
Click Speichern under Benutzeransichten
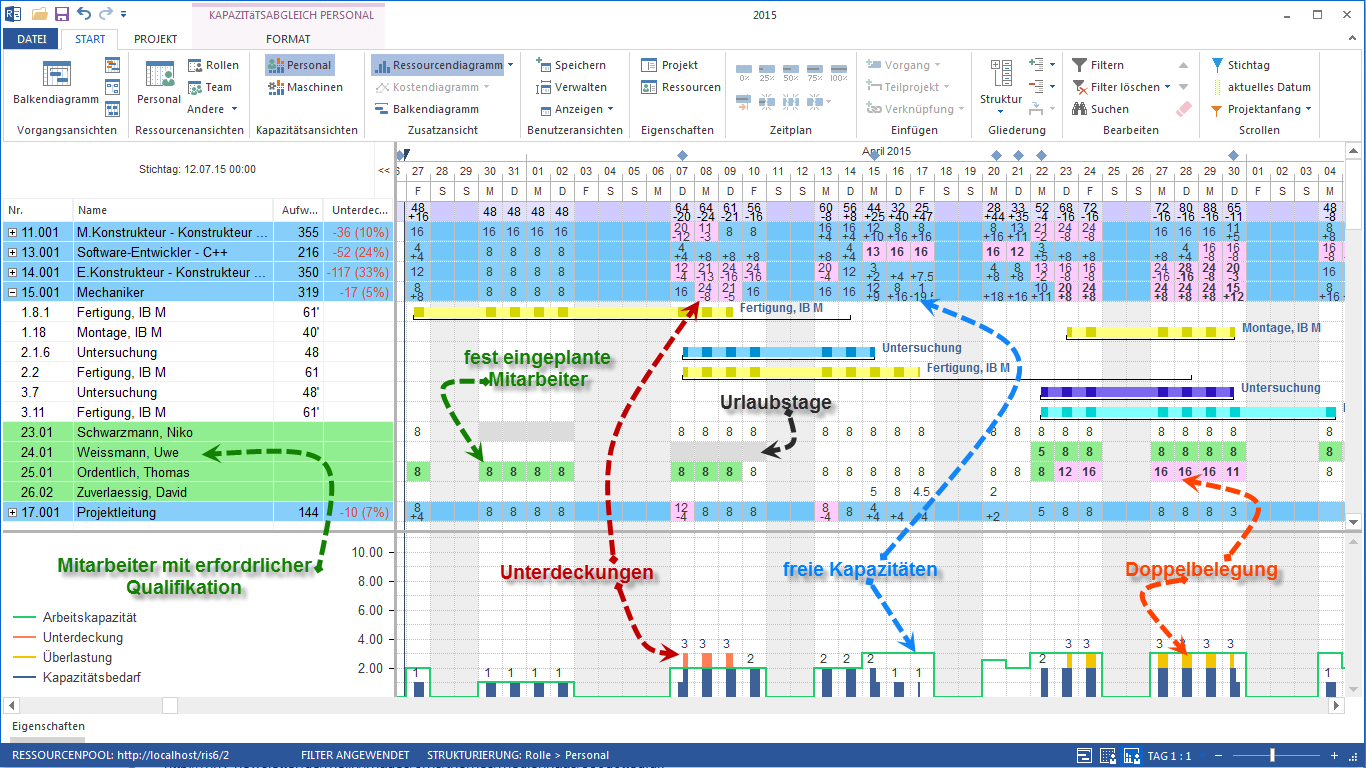(x=571, y=65)
